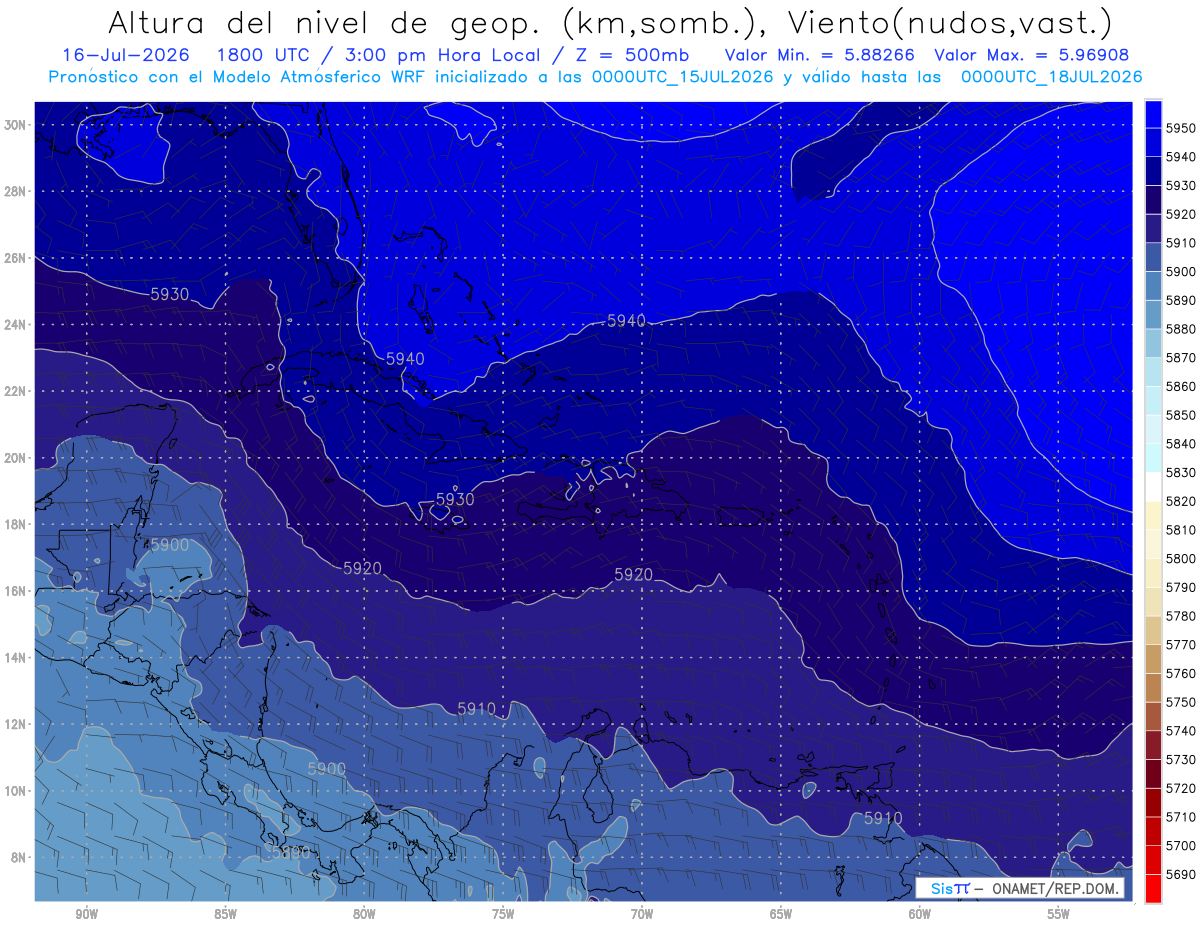Click the 30N latitude label
The image size is (1200, 927).
pos(17,125)
